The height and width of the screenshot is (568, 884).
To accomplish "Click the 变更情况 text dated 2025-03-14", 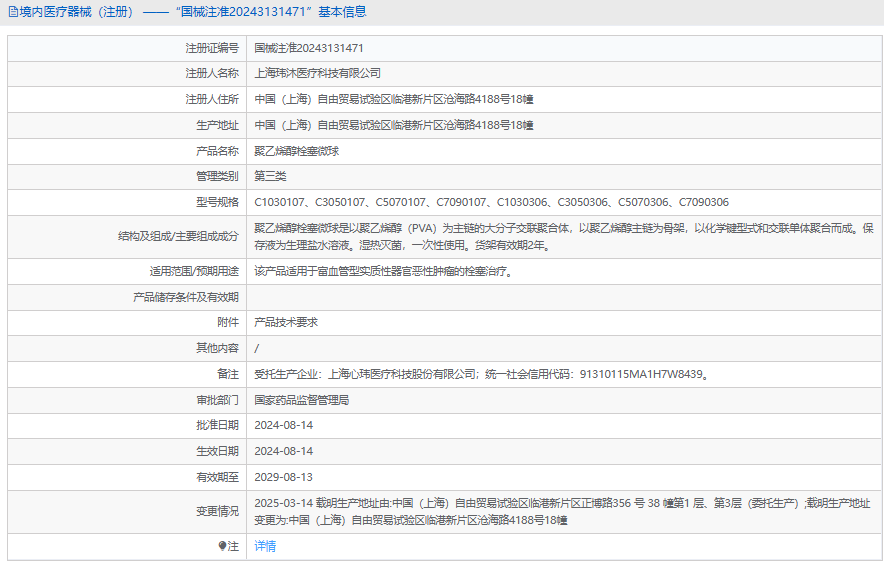I will click(561, 511).
